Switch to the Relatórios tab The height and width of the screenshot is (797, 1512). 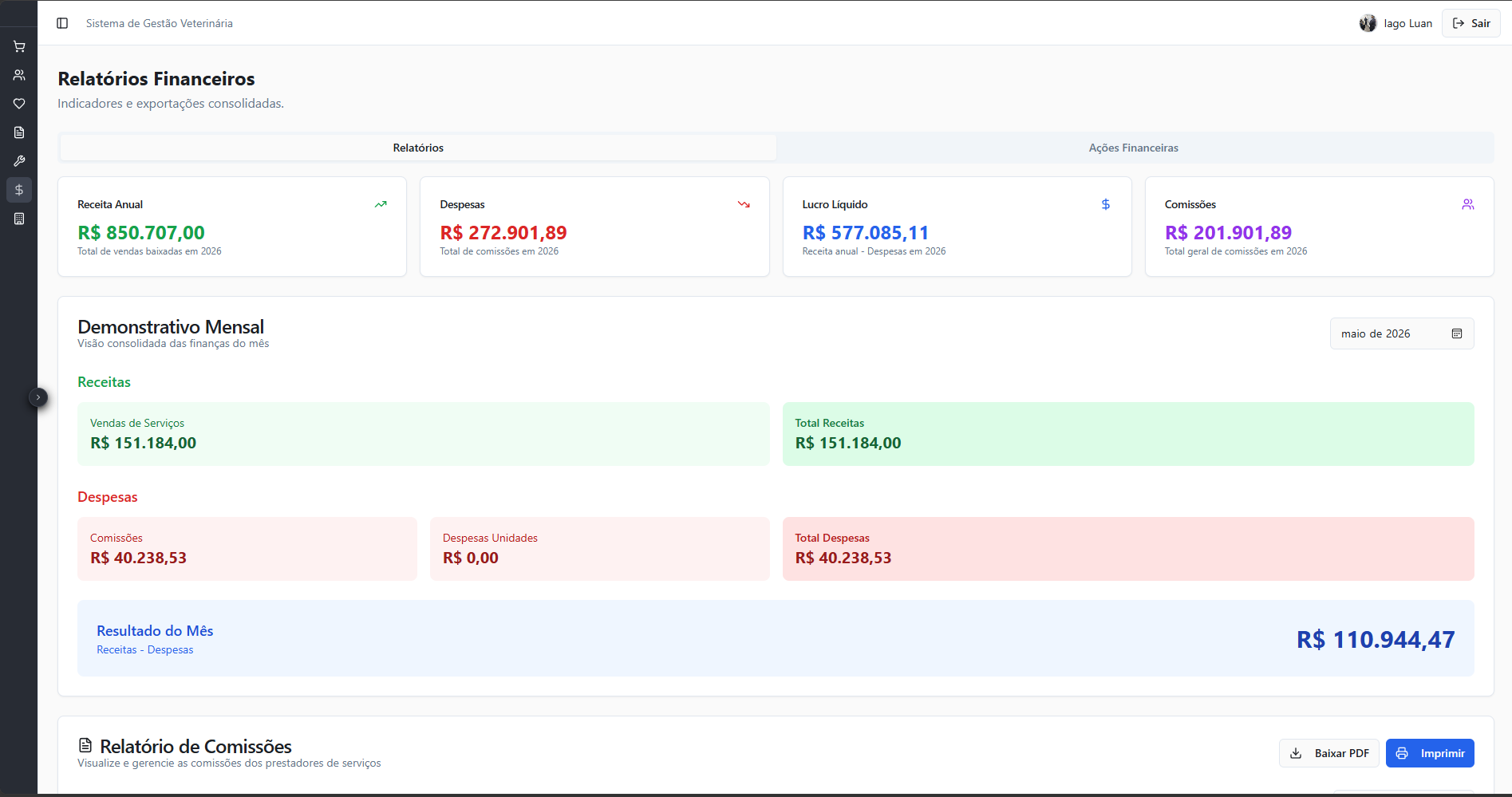[x=418, y=148]
